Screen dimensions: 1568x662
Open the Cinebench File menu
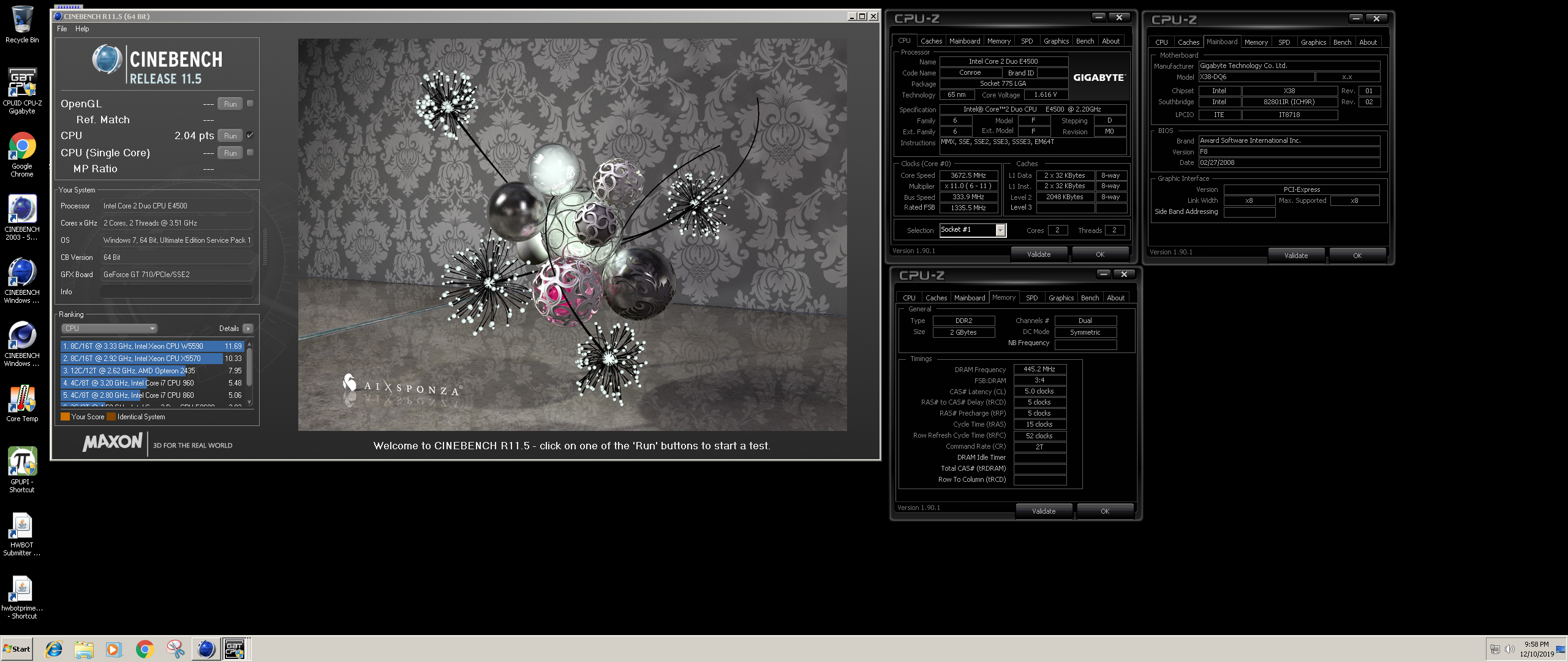(62, 29)
